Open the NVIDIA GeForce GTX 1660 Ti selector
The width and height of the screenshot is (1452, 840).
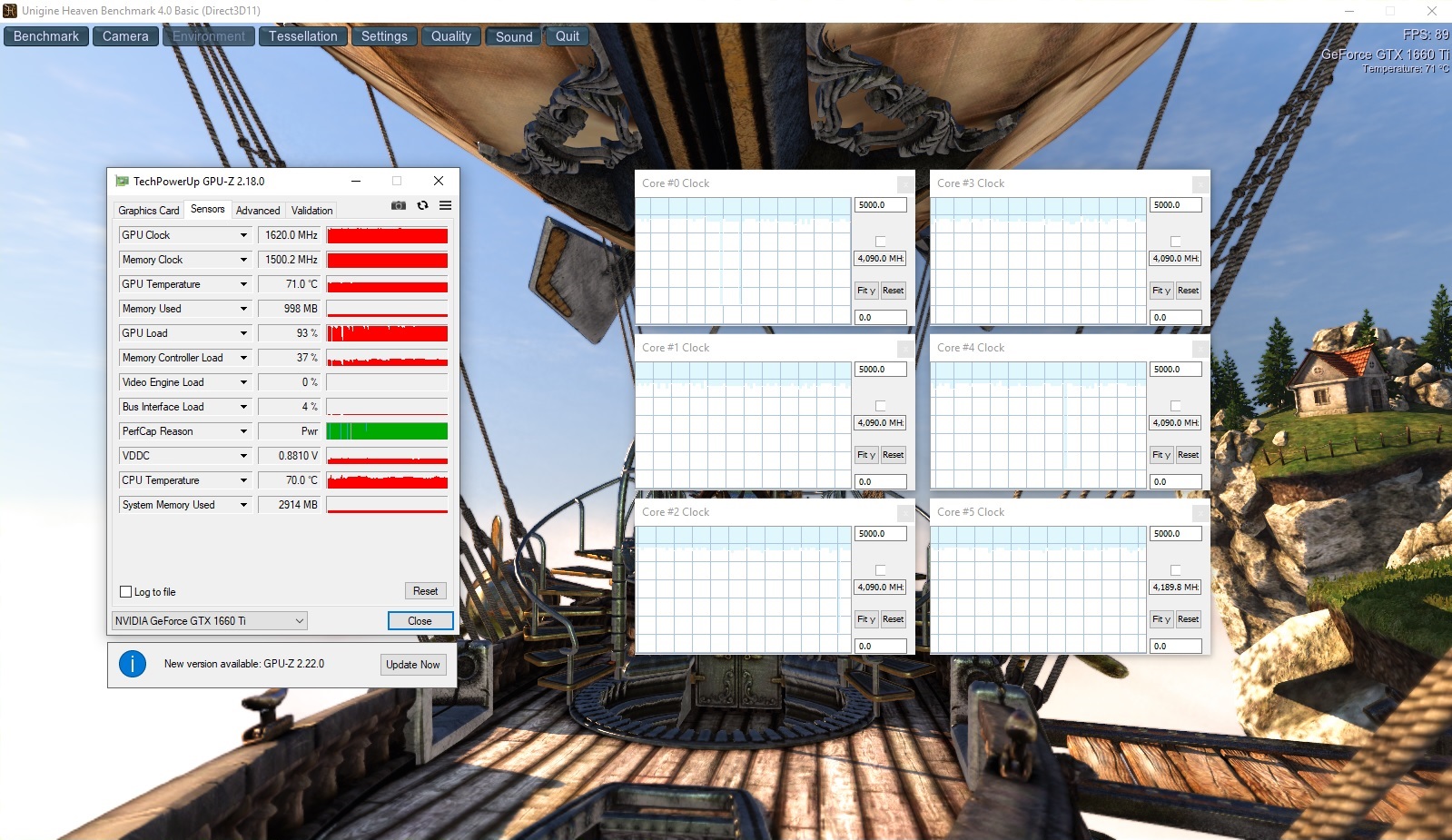(x=210, y=621)
